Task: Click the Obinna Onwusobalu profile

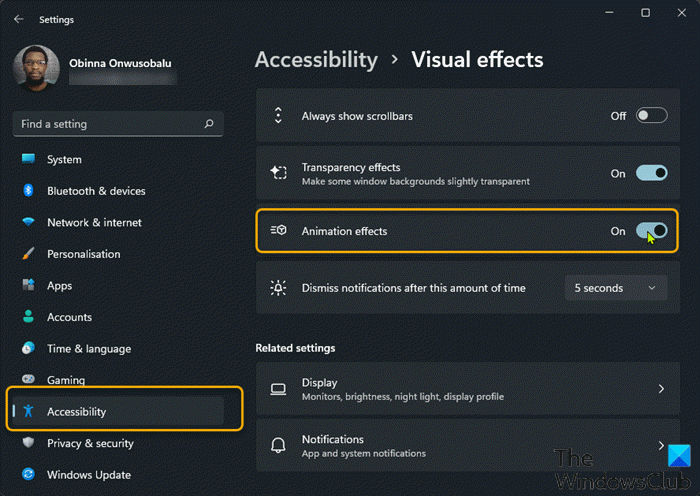Action: [x=95, y=65]
